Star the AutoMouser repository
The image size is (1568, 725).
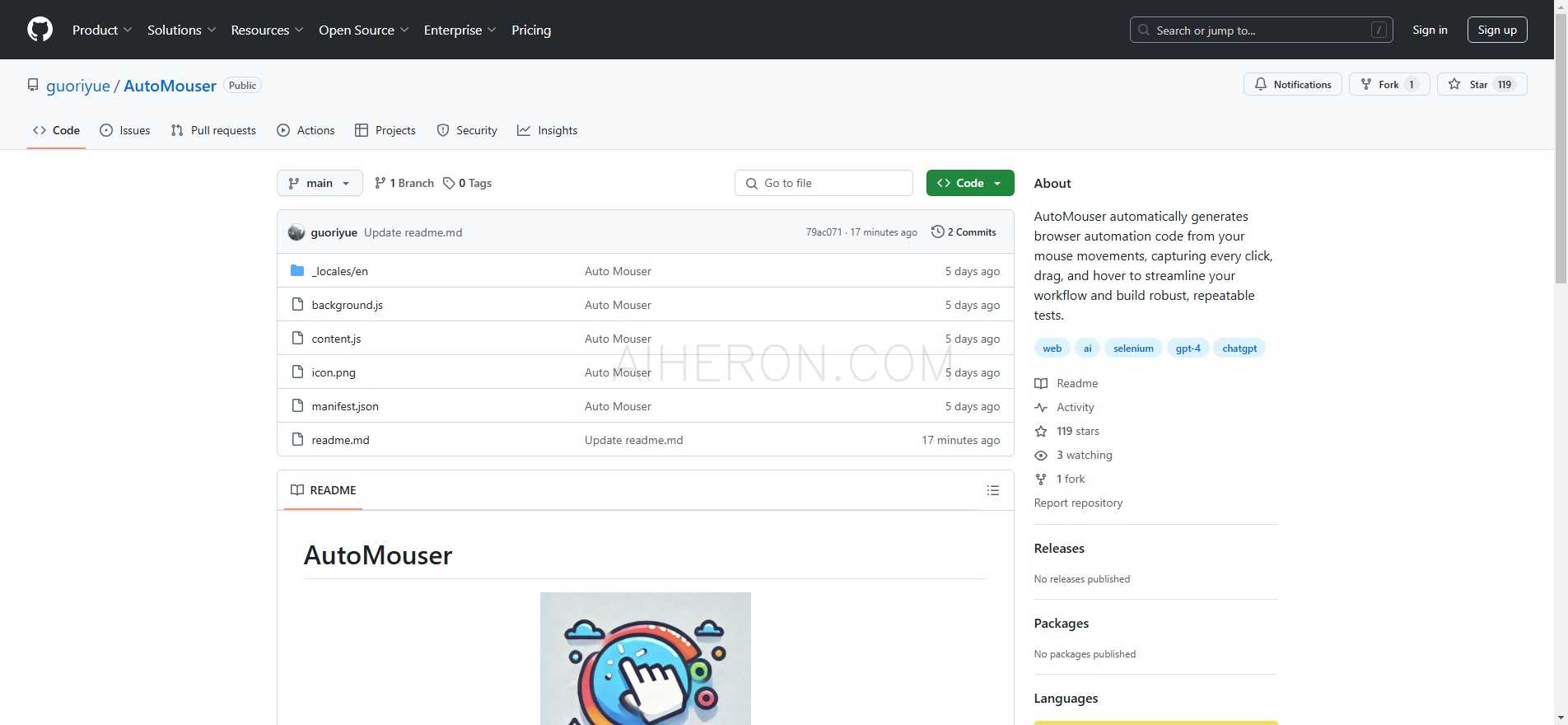click(x=1482, y=84)
